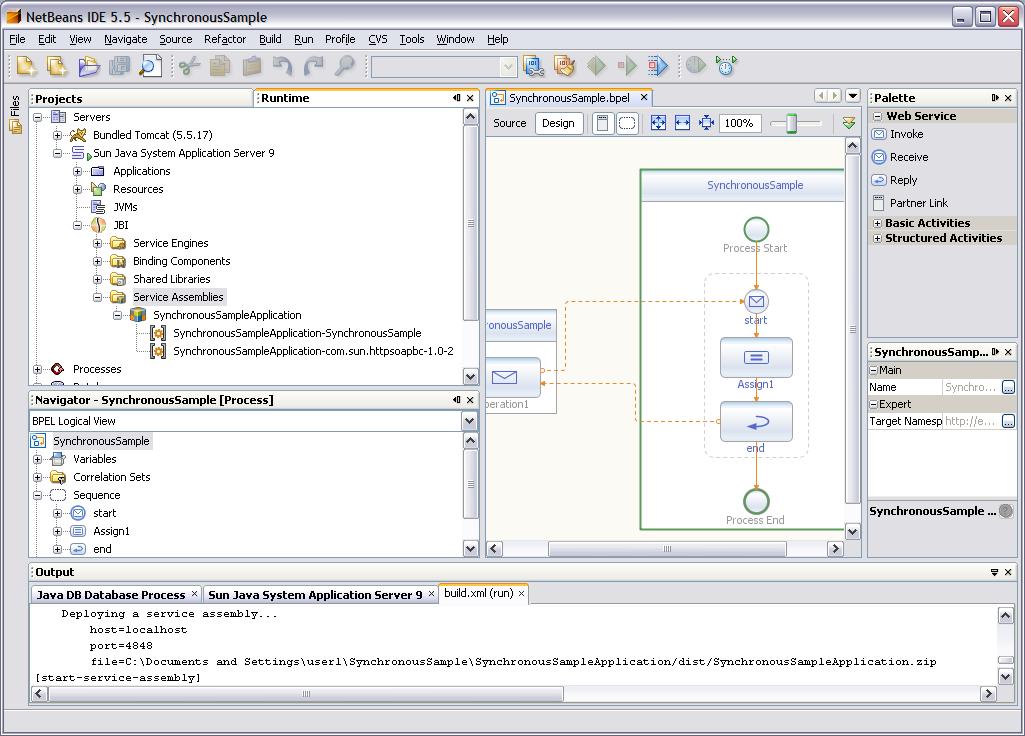Click Name property ellipsis button
The height and width of the screenshot is (736, 1025).
[x=1009, y=388]
